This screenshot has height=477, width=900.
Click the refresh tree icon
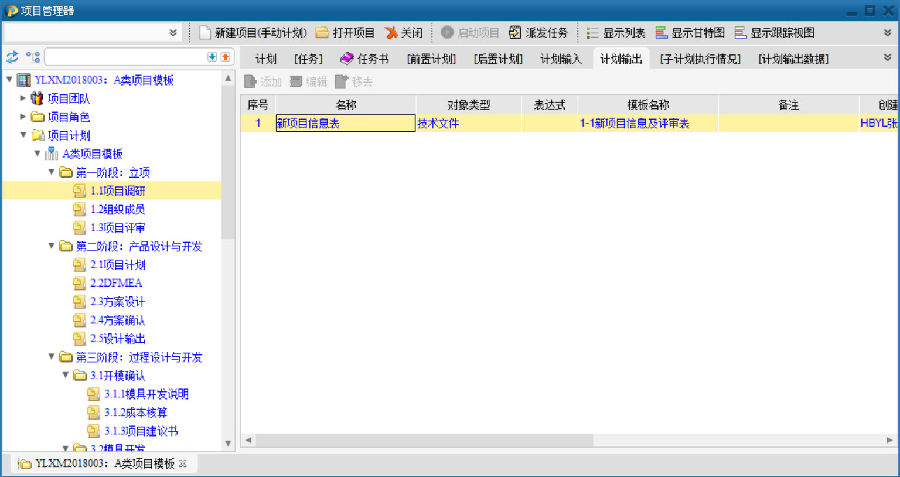click(12, 57)
